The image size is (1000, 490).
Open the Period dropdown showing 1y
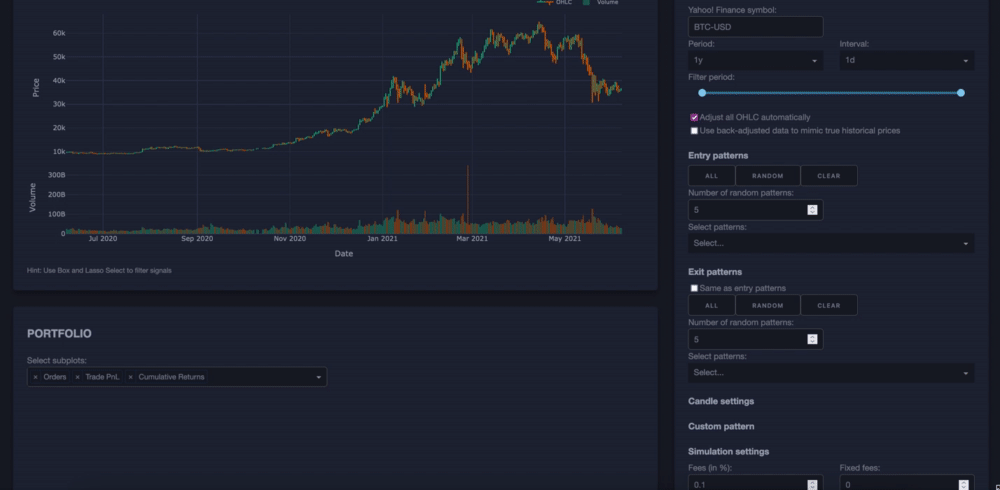755,60
